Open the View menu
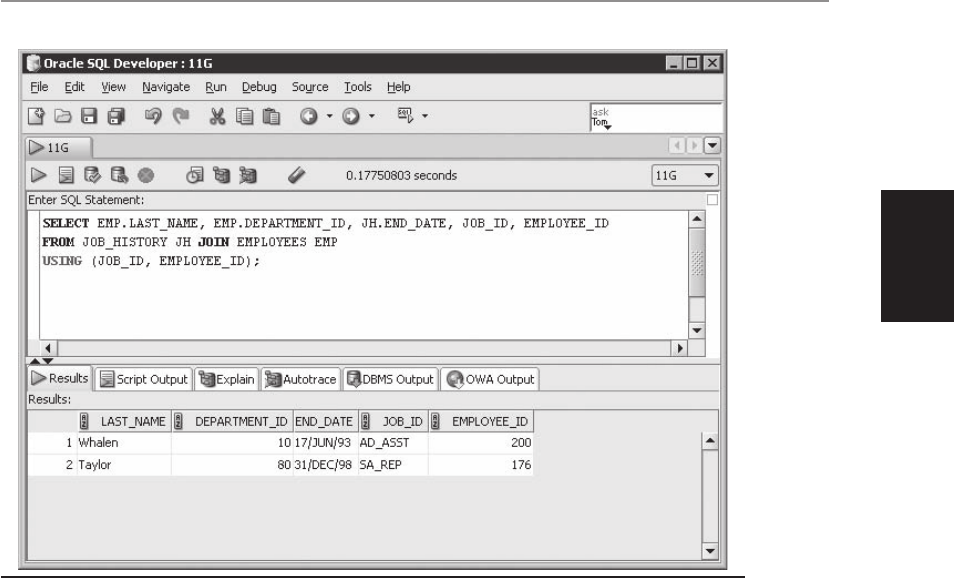Screen dimensions: 954x578 pos(113,87)
